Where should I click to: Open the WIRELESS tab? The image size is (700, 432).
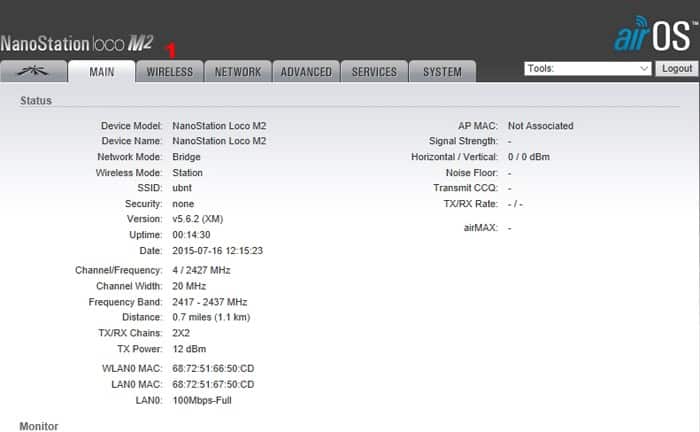point(170,71)
